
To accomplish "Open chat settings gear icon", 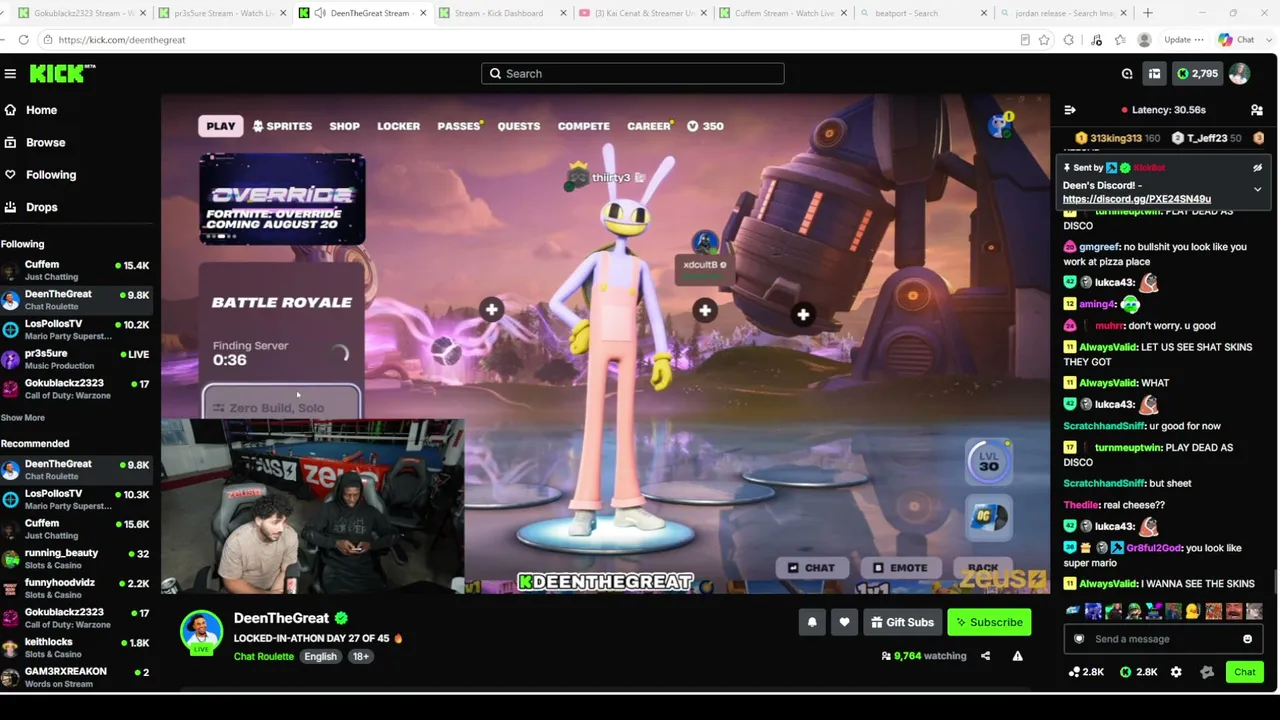I will click(x=1176, y=672).
